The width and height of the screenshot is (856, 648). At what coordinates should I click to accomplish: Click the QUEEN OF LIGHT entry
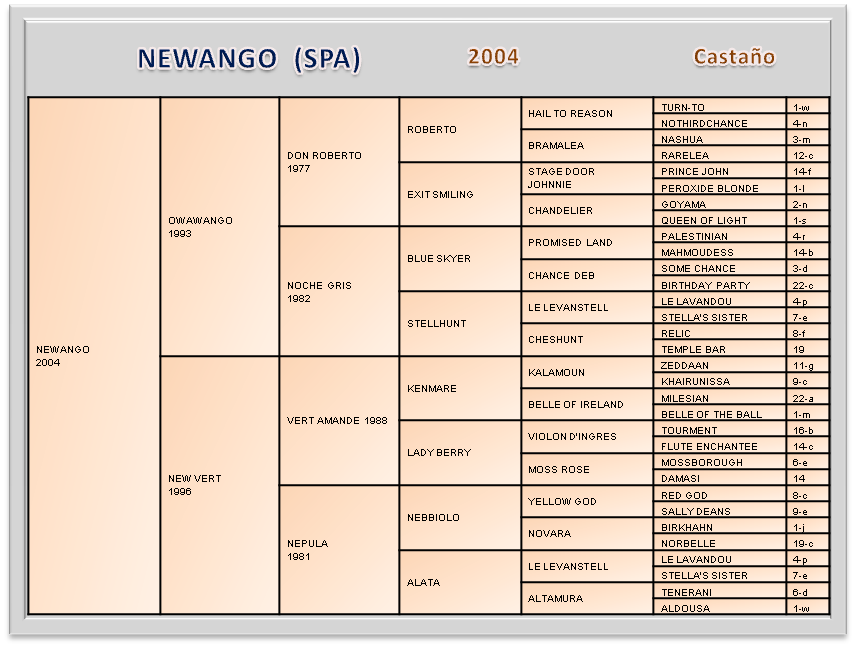point(720,221)
